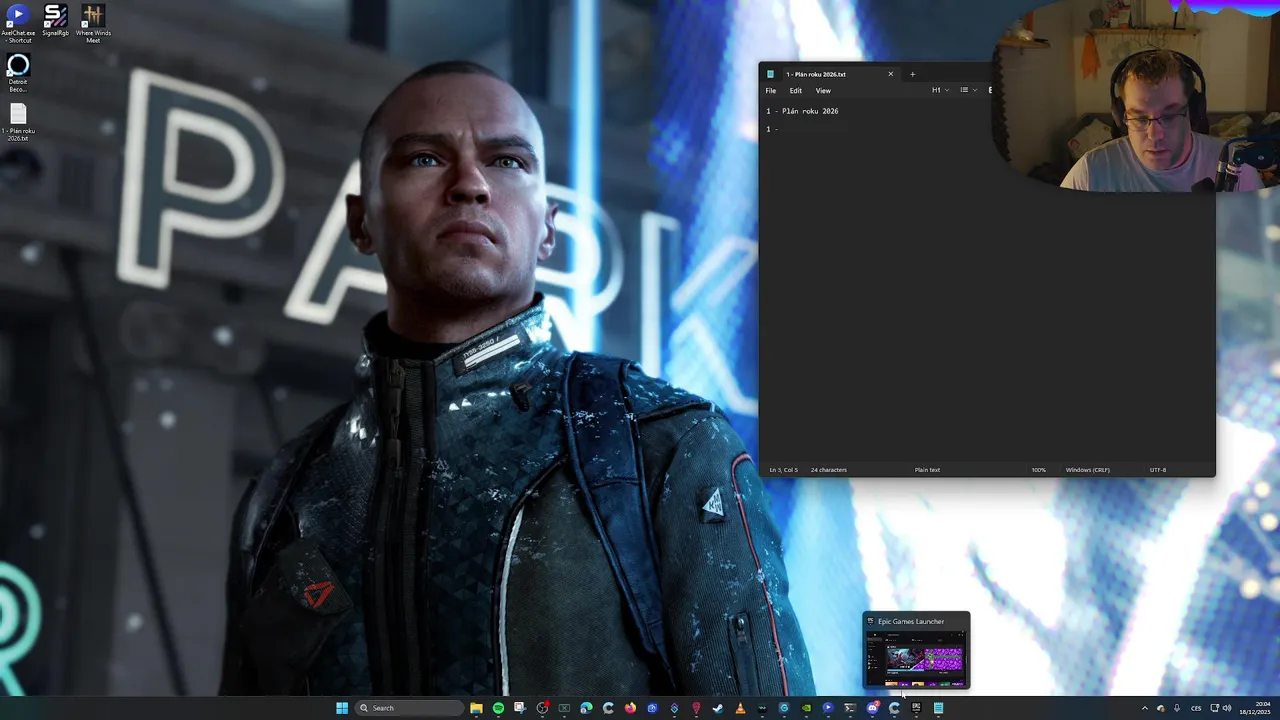The height and width of the screenshot is (720, 1280).
Task: Switch the CES keyboard language indicator
Action: click(1196, 708)
